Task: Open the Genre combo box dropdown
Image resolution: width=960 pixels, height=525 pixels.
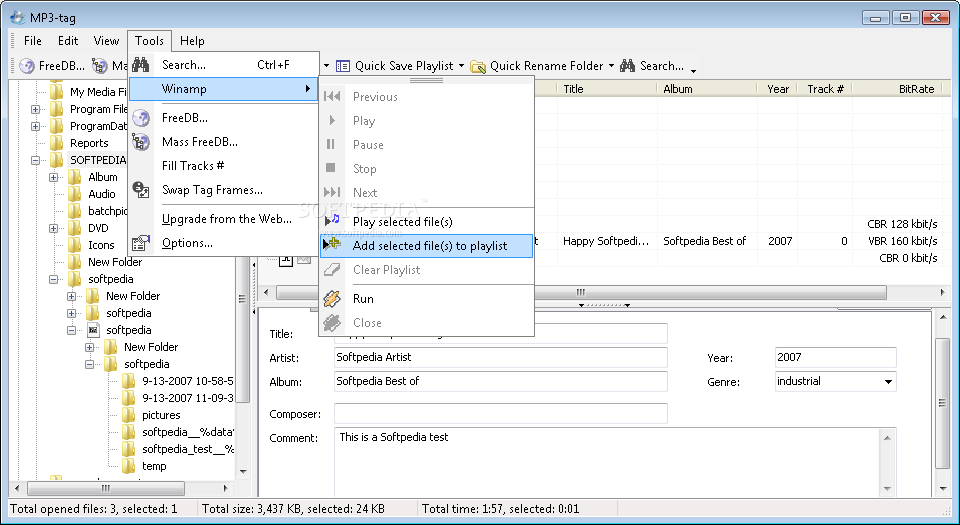Action: [x=888, y=382]
